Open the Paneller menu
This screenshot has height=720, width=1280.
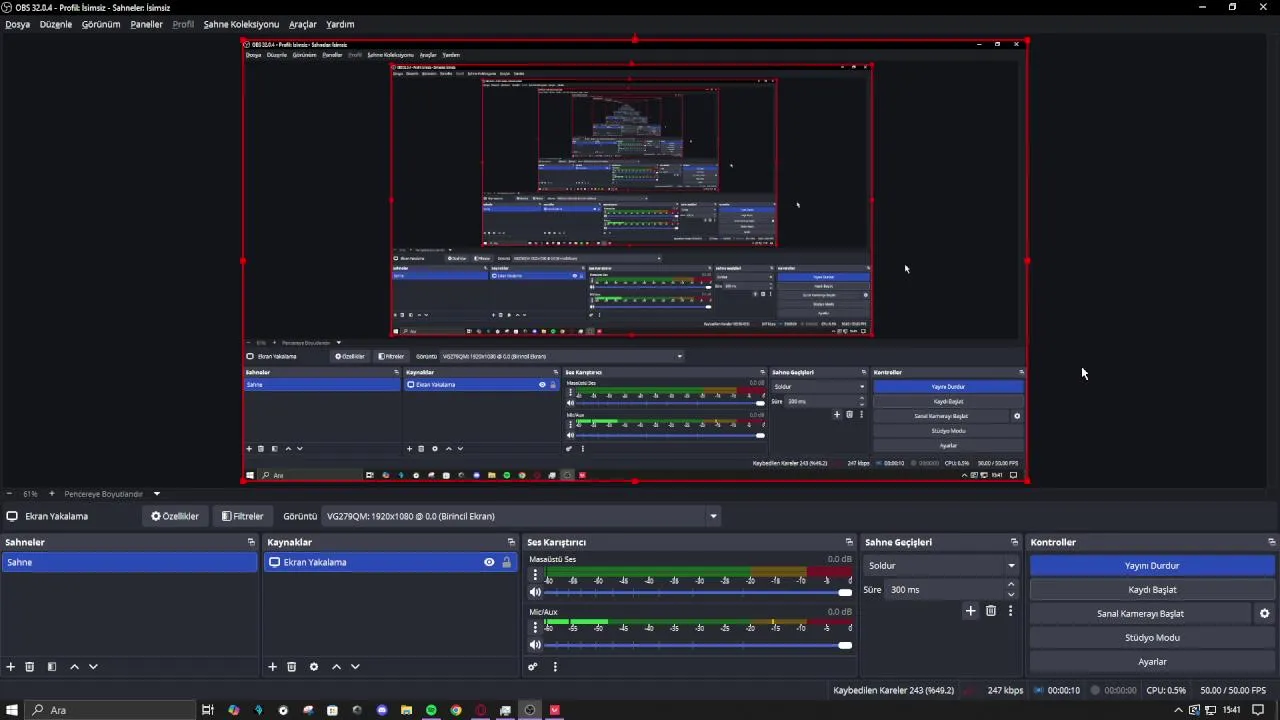[x=147, y=24]
